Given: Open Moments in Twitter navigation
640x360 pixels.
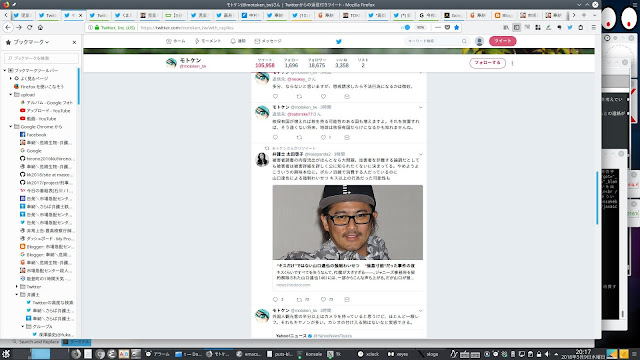Looking at the screenshot, I should pos(208,41).
